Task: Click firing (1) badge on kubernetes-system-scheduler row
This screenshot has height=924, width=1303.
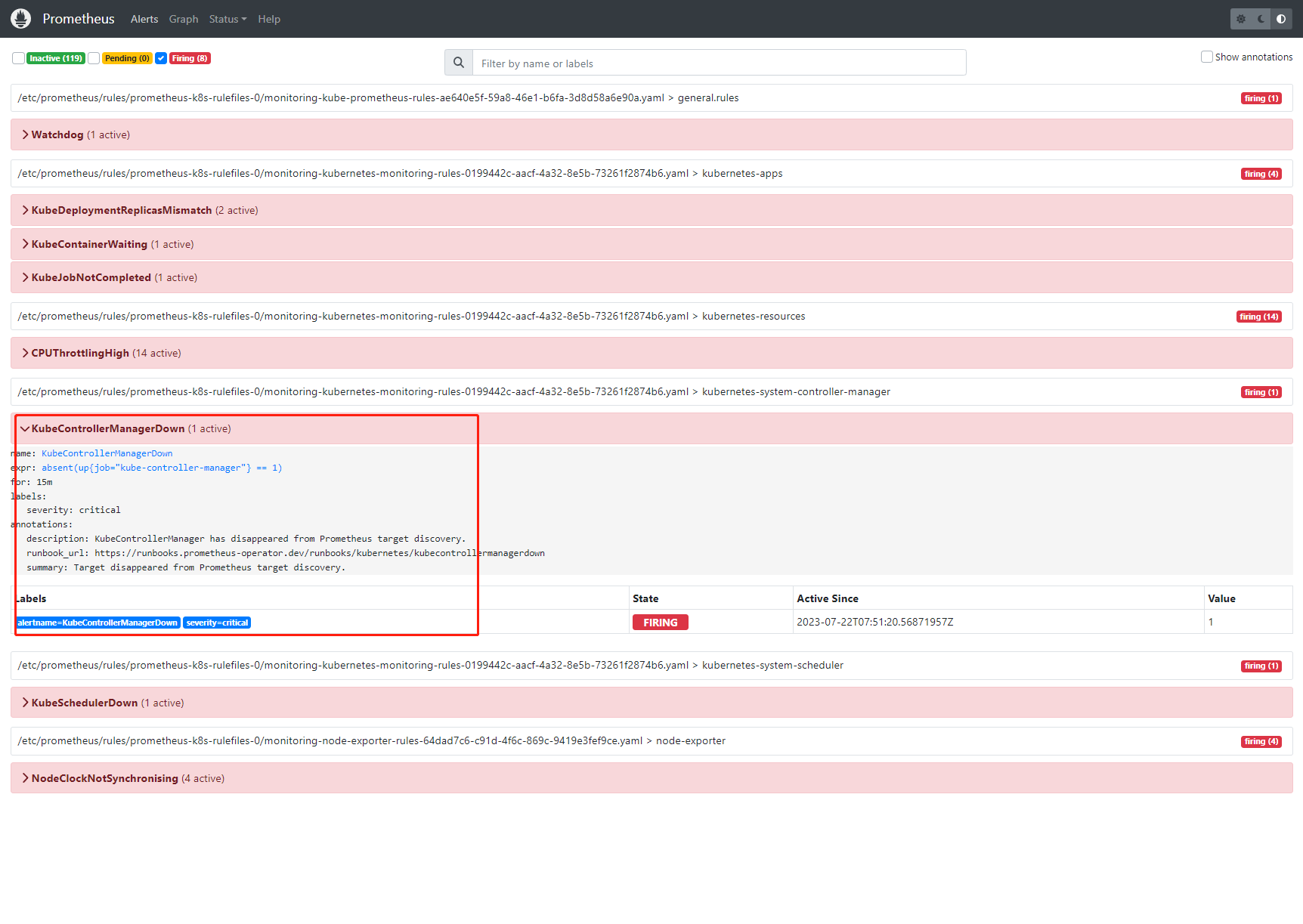Action: pyautogui.click(x=1261, y=666)
